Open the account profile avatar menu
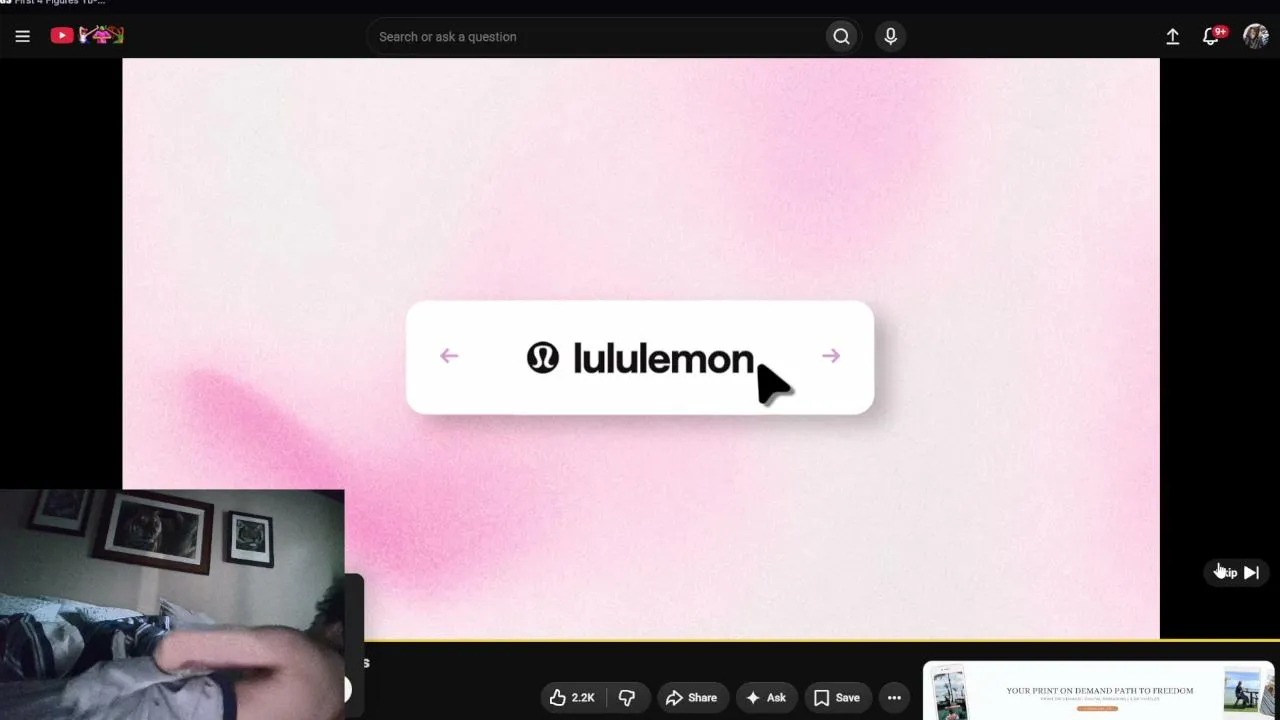This screenshot has width=1280, height=720. coord(1255,37)
